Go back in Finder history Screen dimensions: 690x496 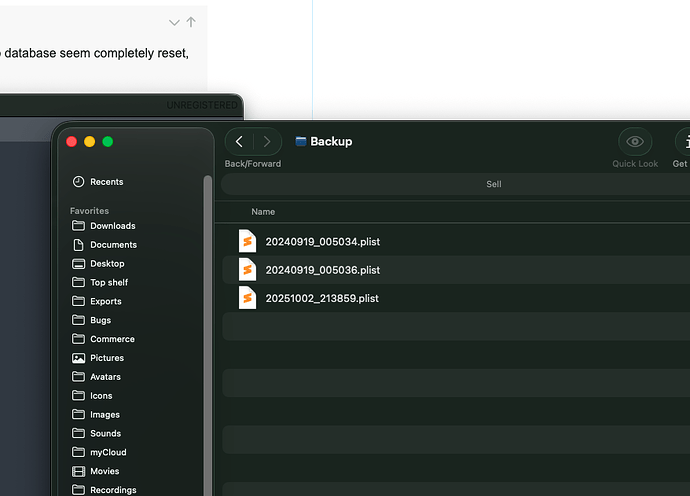tap(239, 142)
